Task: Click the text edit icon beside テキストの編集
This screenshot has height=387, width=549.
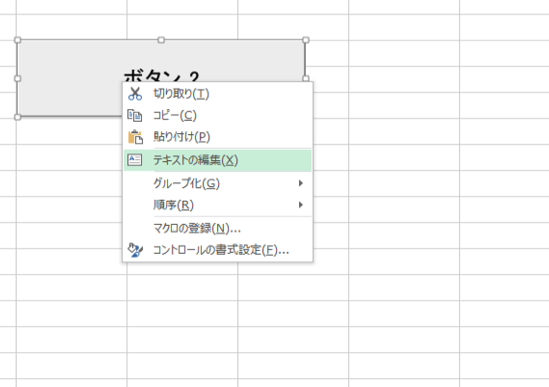Action: [134, 160]
